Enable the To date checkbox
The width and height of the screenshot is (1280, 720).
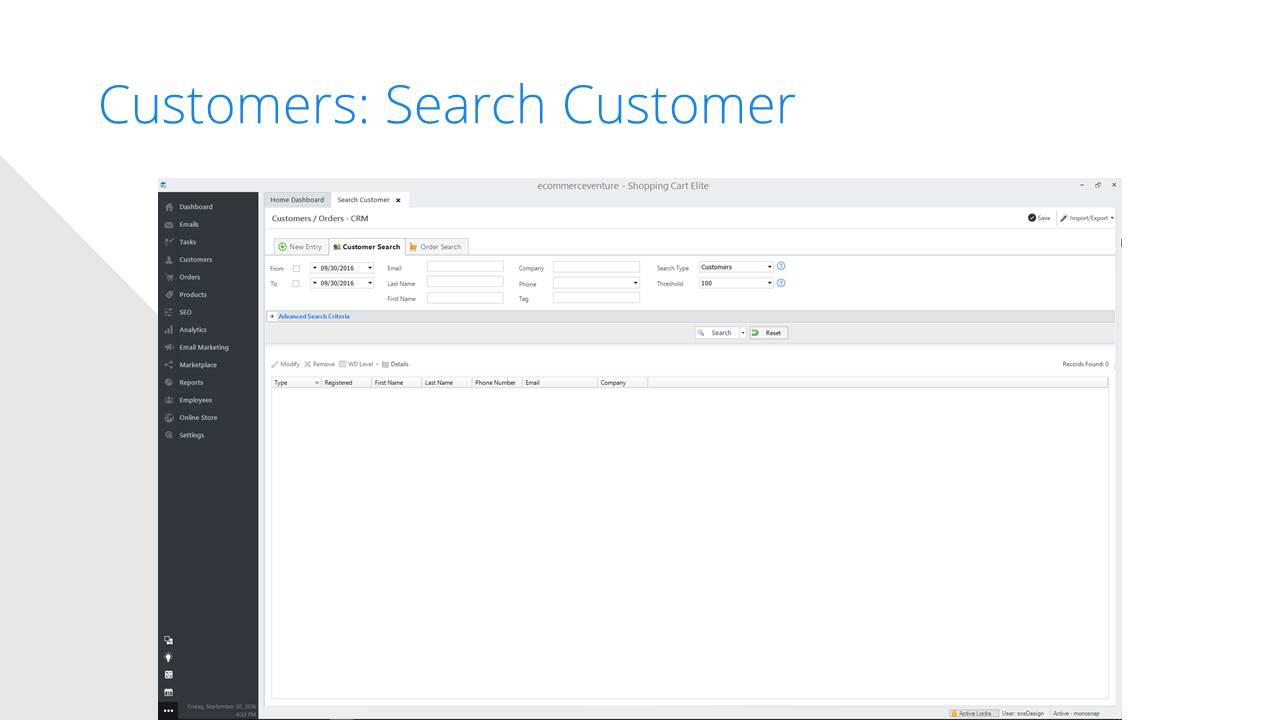[x=296, y=284]
